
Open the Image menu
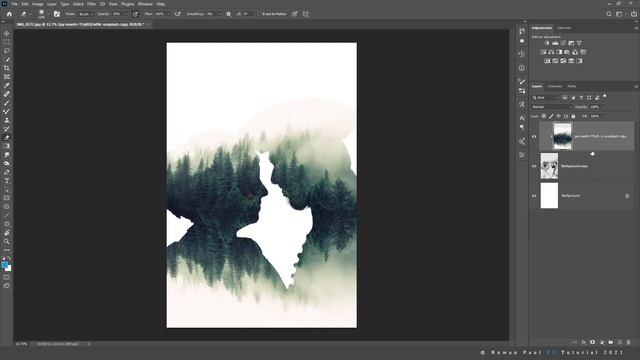(38, 4)
